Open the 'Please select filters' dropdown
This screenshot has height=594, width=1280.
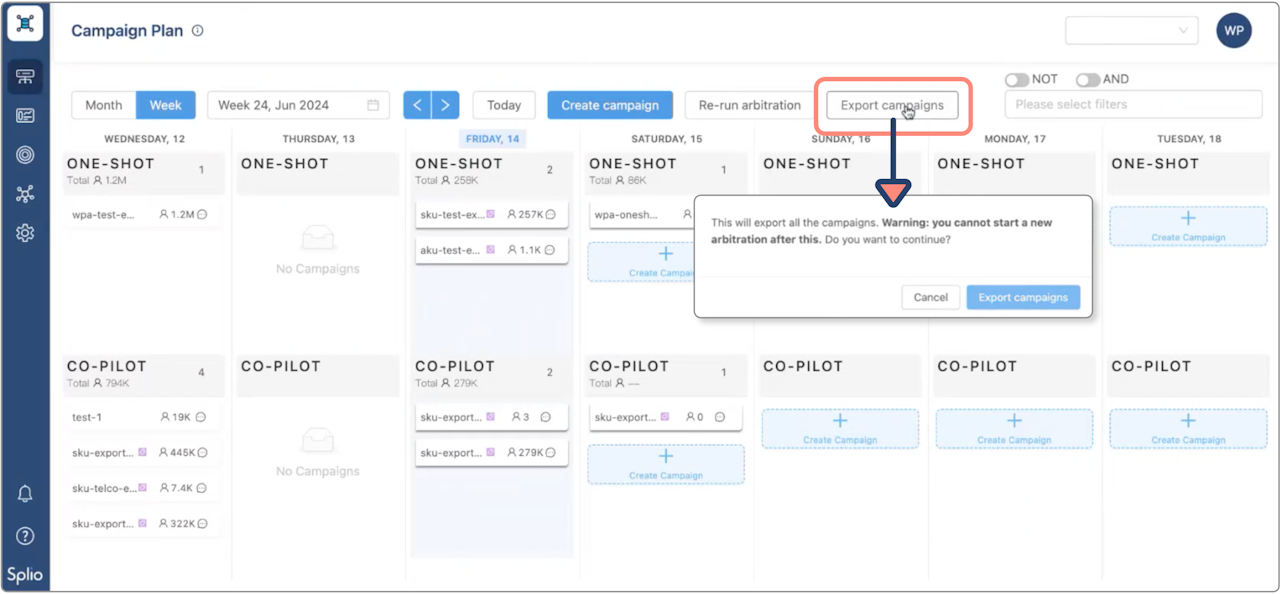[x=1133, y=104]
